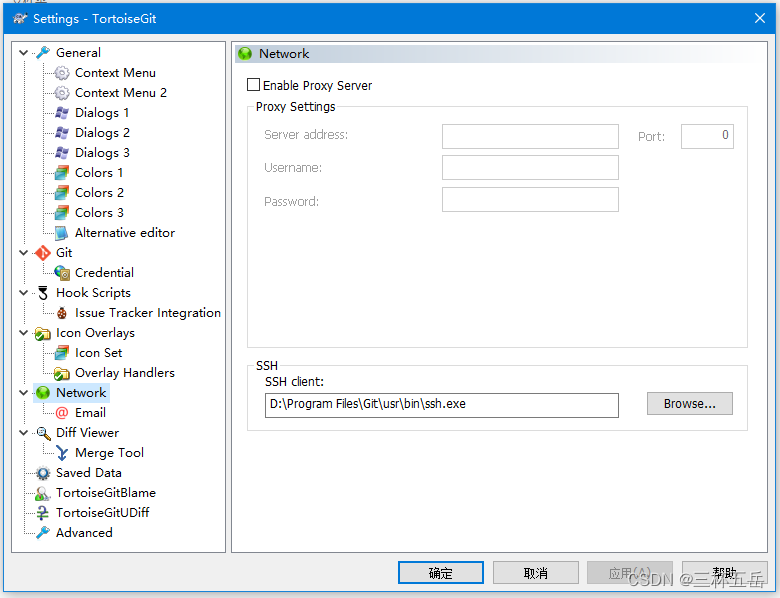Click the Colors 3 icon
The width and height of the screenshot is (780, 598).
[62, 212]
